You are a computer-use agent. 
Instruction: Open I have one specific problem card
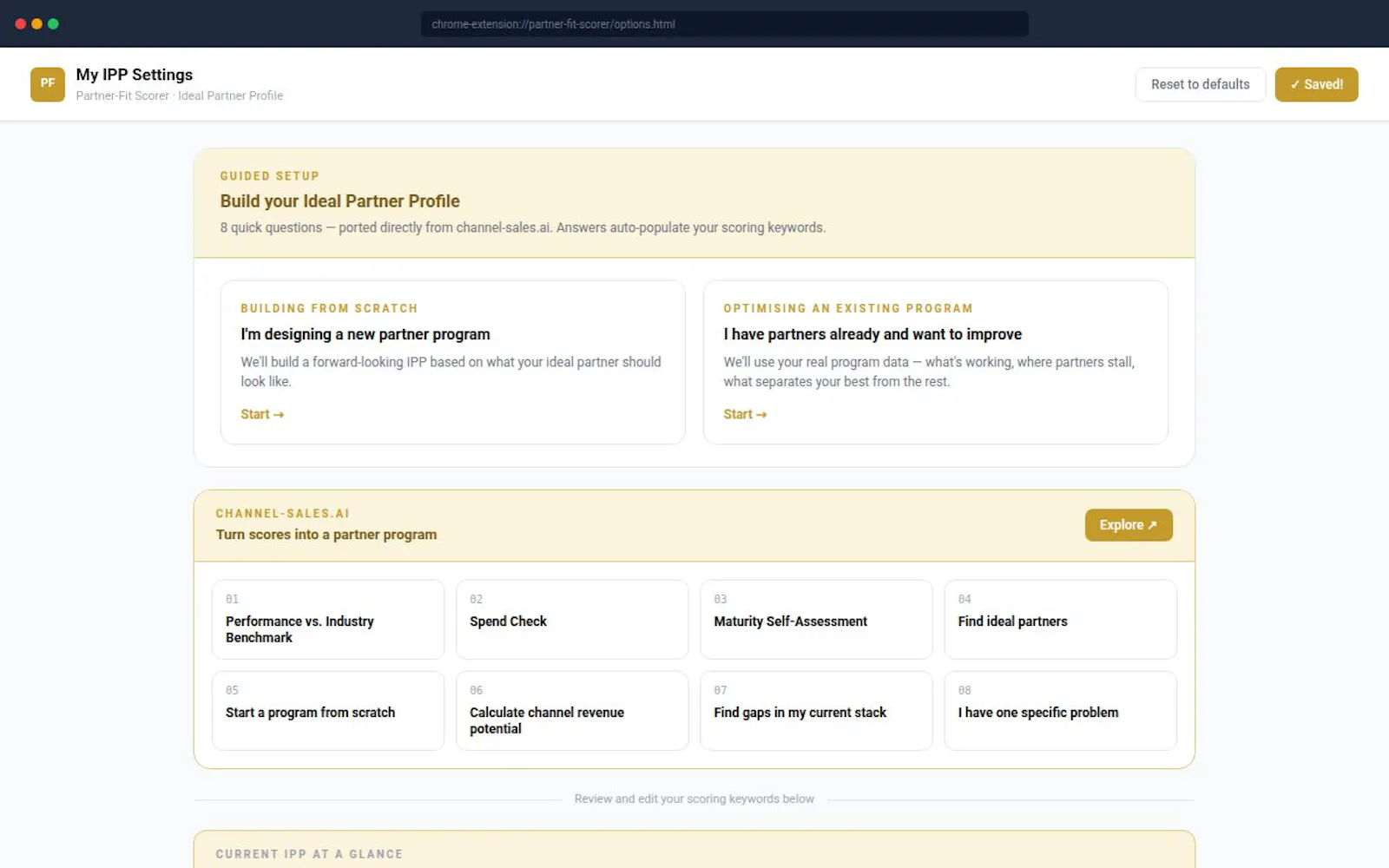coord(1060,711)
